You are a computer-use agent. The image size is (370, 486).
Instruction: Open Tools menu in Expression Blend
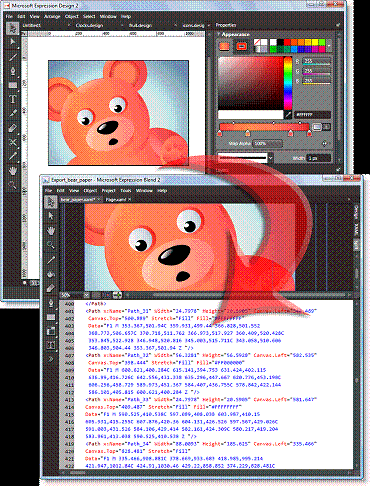click(x=126, y=191)
